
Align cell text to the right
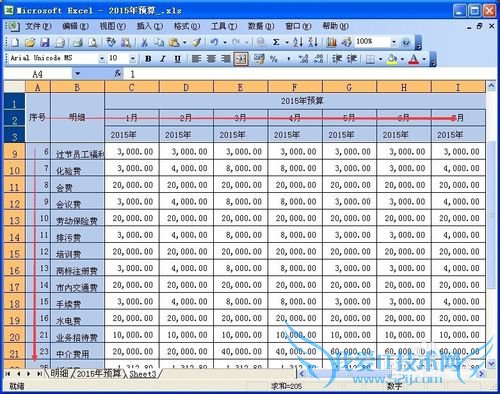tap(226, 59)
